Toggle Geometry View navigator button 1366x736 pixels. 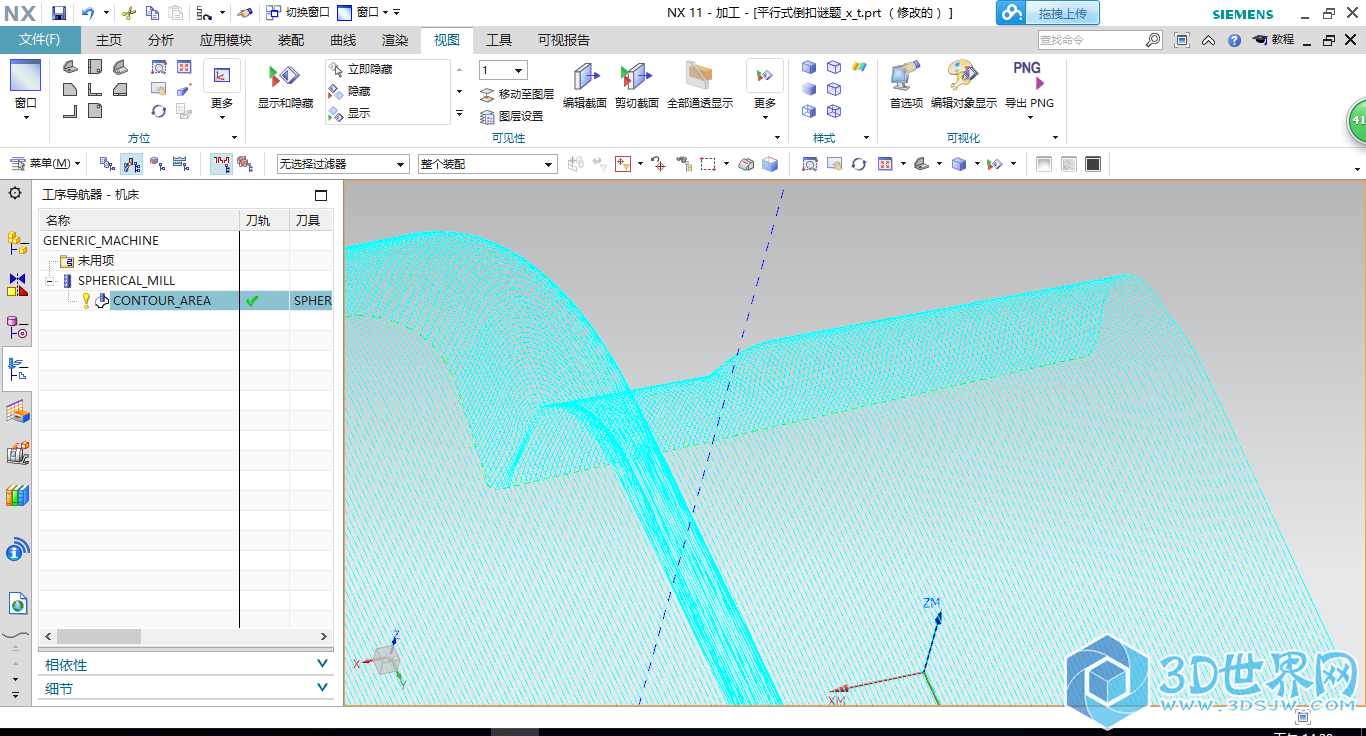pos(157,164)
